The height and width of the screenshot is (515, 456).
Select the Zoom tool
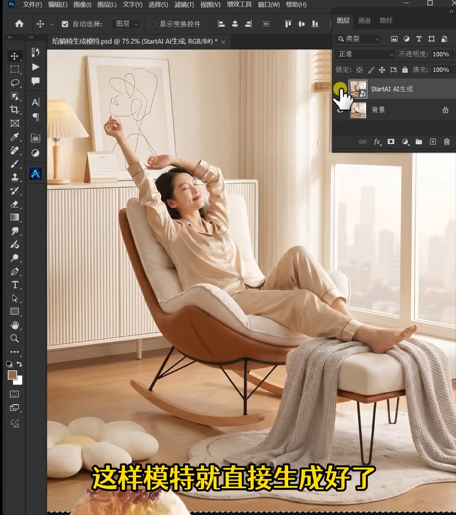(14, 338)
